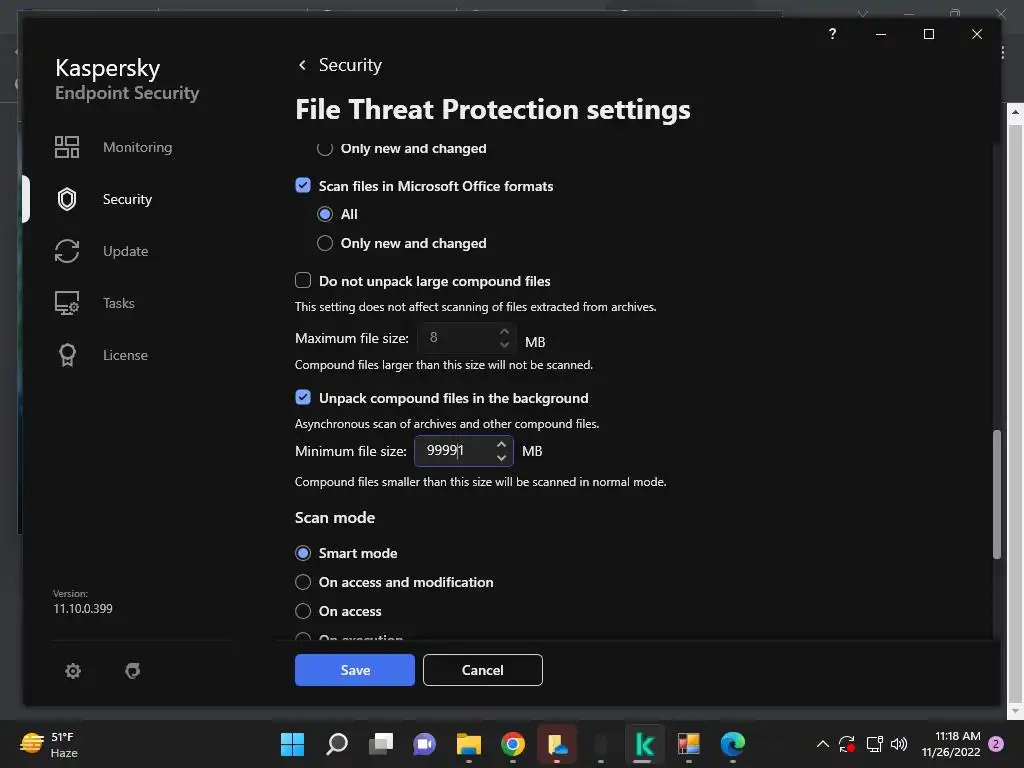The image size is (1024, 768).
Task: Select On access and modification mode
Action: [303, 582]
